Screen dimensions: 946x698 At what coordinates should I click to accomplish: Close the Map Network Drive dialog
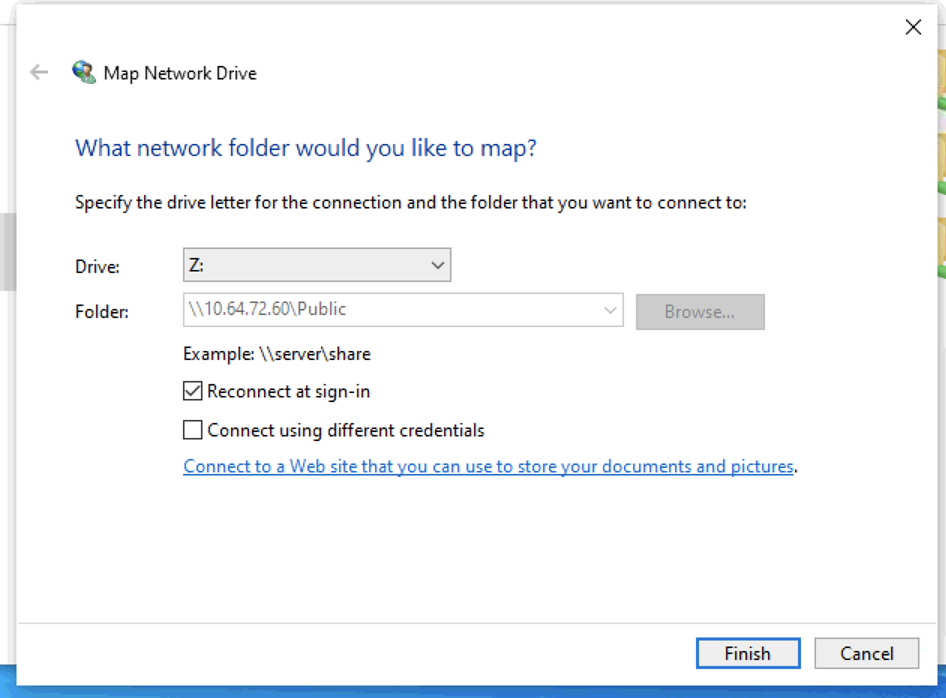click(x=912, y=28)
